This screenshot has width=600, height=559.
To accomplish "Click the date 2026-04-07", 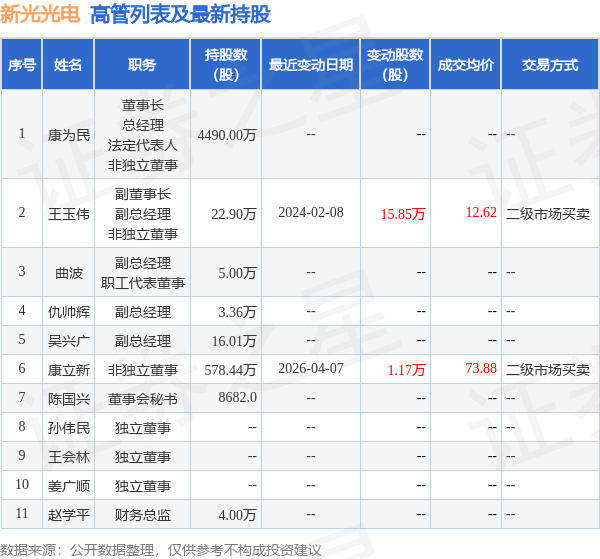I will [x=311, y=368].
